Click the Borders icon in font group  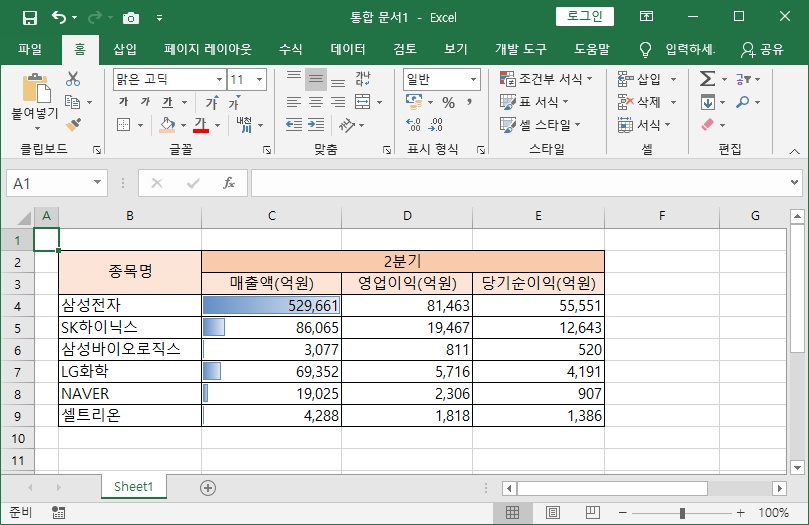(x=123, y=124)
